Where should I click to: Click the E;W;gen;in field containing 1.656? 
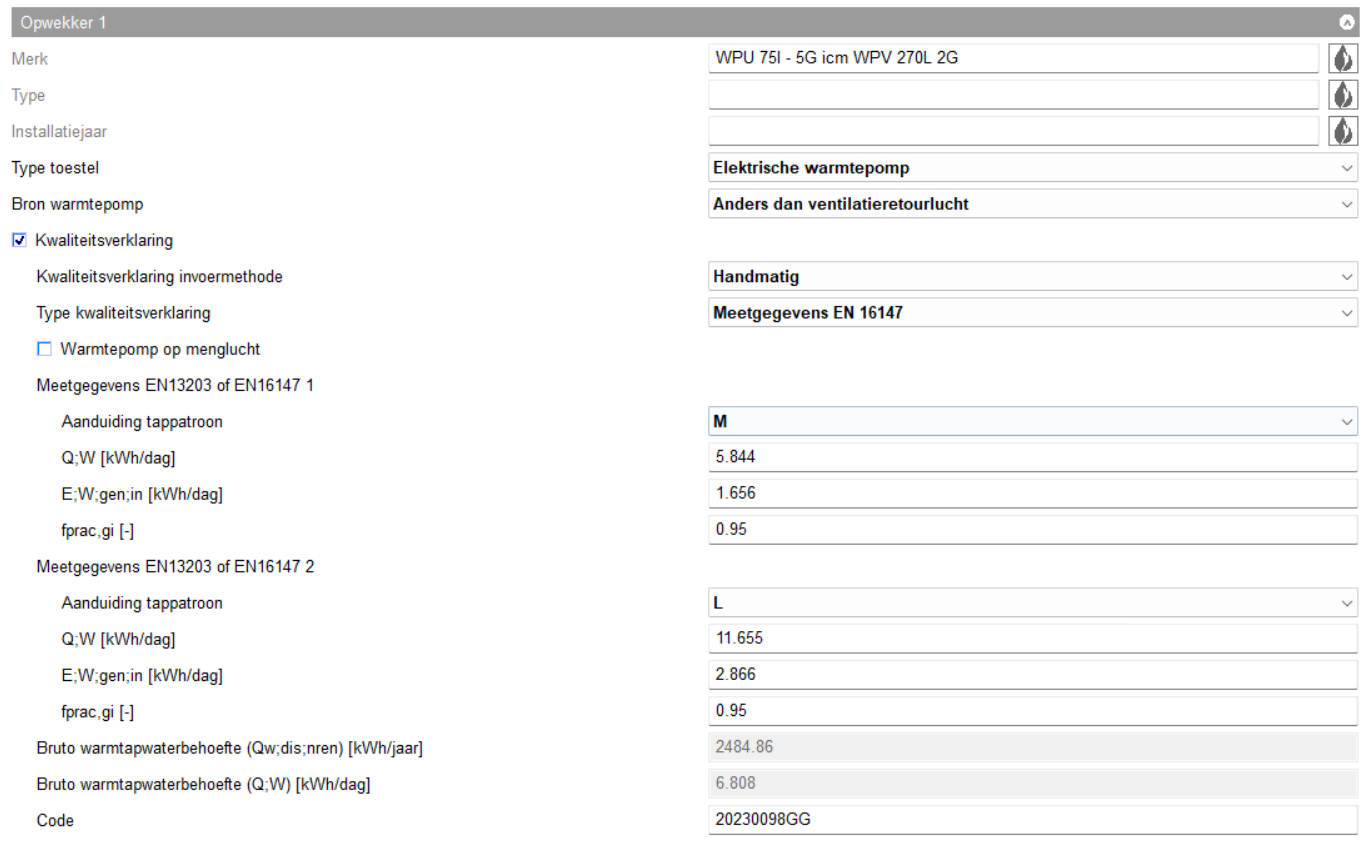(x=1032, y=494)
